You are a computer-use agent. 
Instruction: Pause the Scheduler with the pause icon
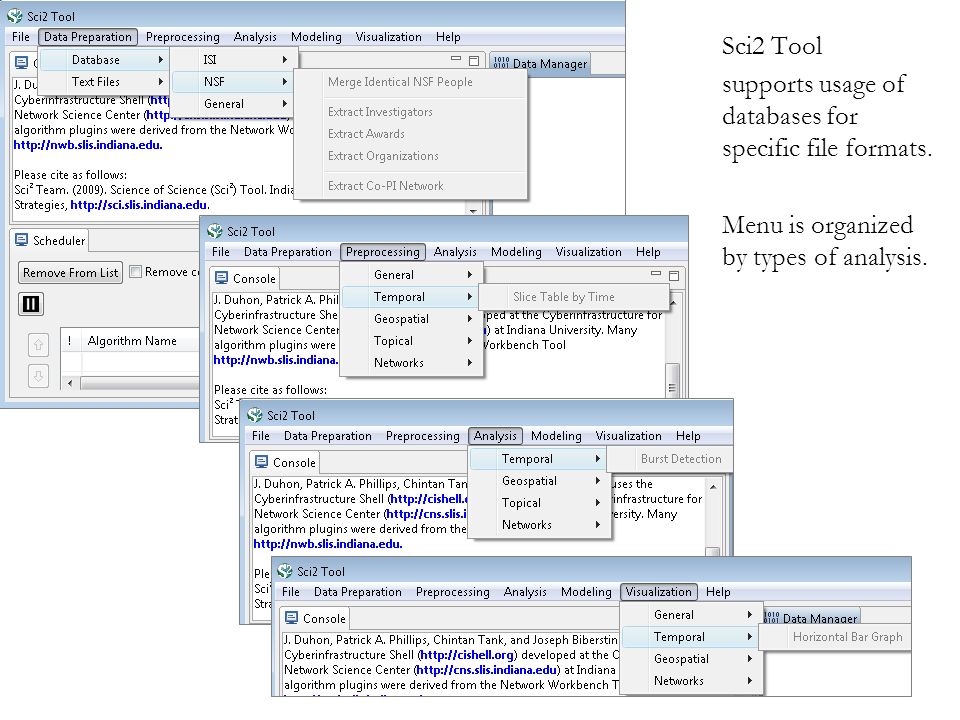coord(31,304)
